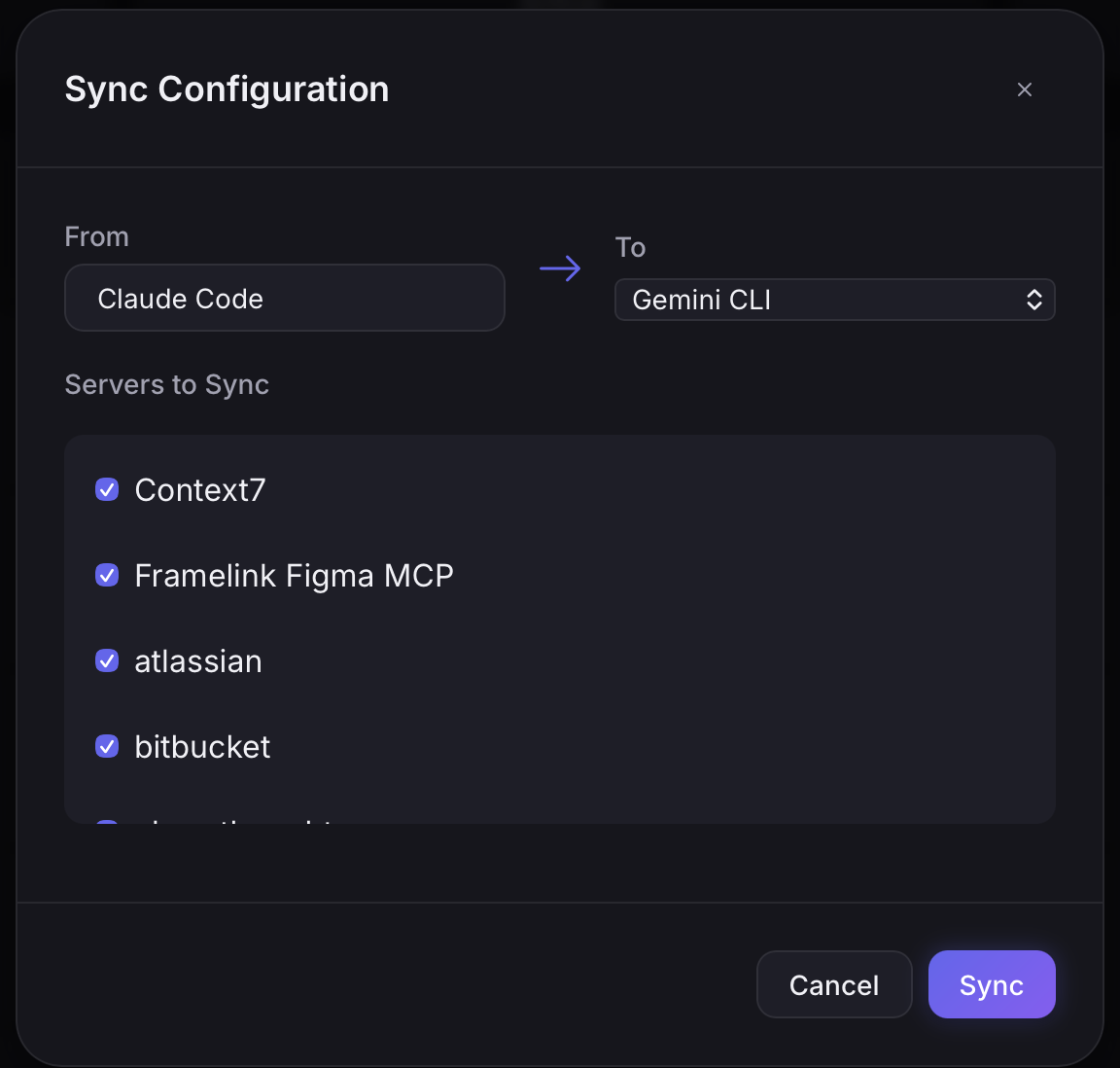
Task: Select the Framelink Figma MCP label
Action: click(294, 576)
